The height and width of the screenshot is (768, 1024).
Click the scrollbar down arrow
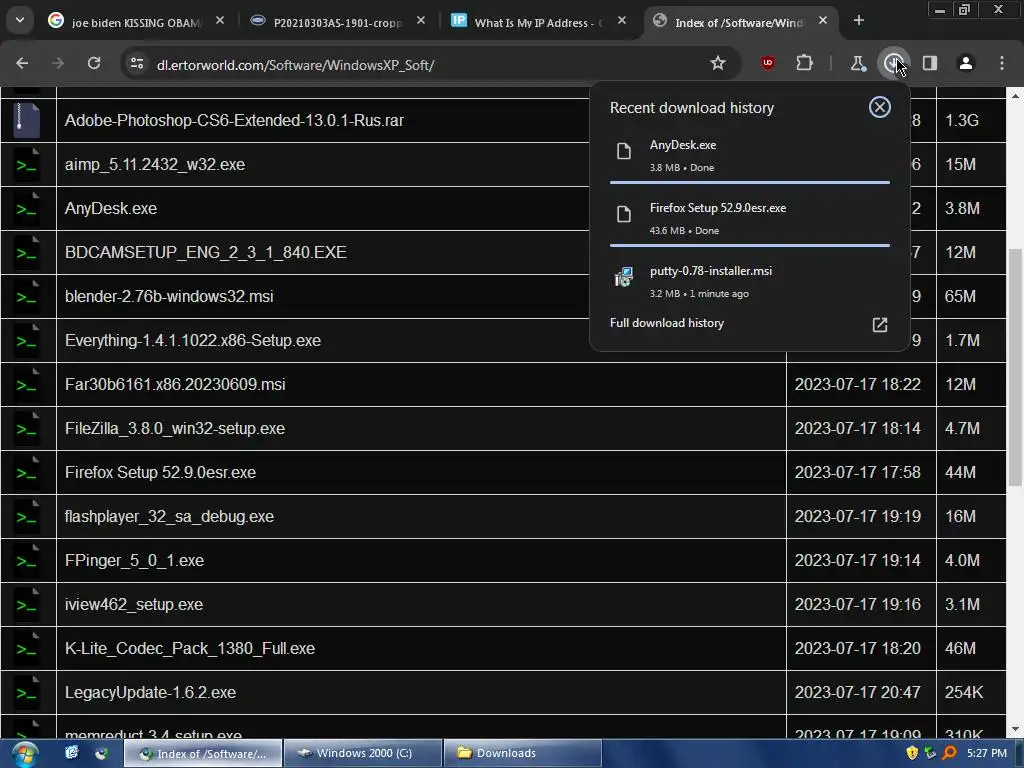[1015, 729]
